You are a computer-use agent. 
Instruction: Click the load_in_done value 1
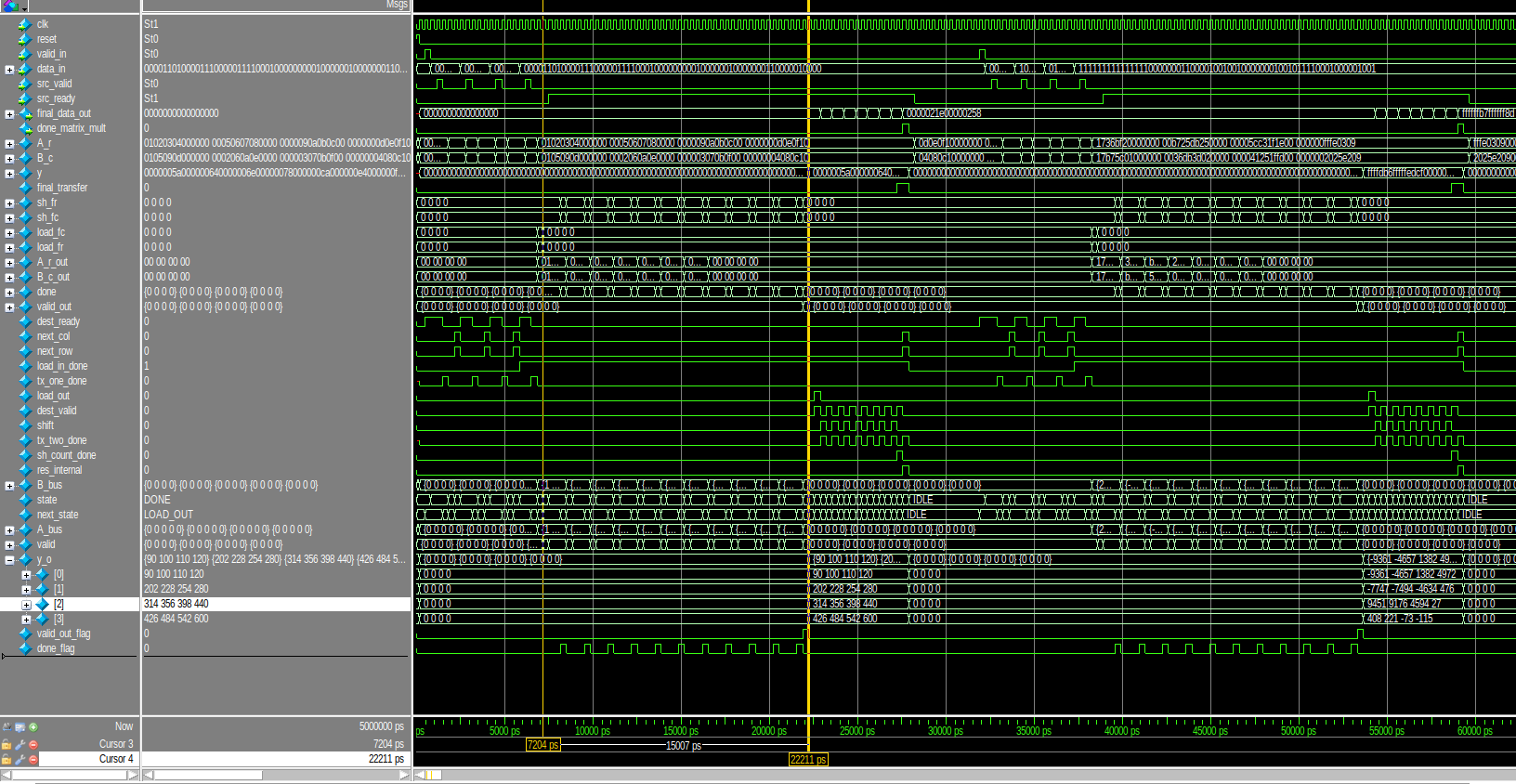147,366
